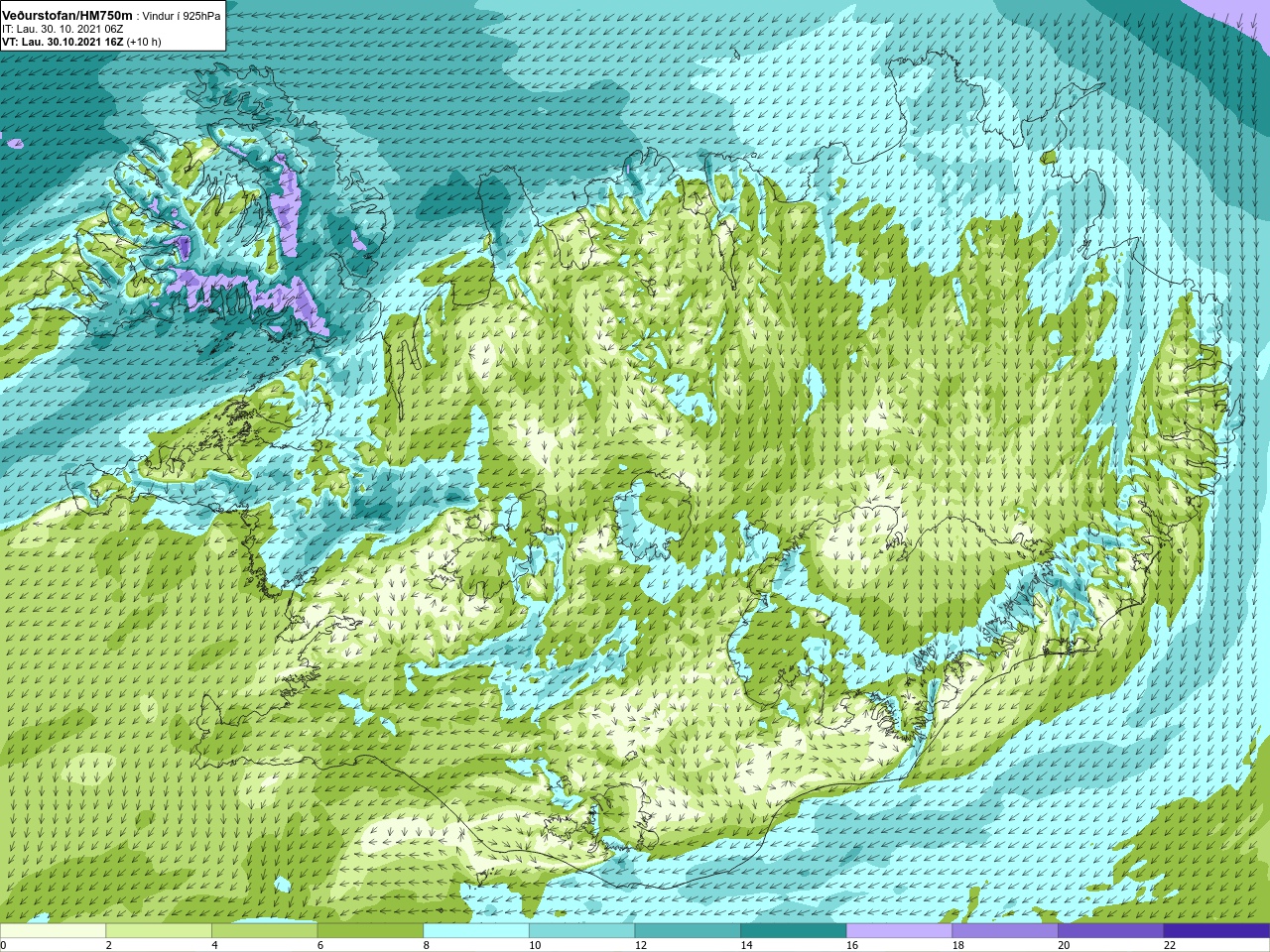Viewport: 1270px width, 952px height.
Task: Click the legend scale label "8"
Action: [x=427, y=945]
